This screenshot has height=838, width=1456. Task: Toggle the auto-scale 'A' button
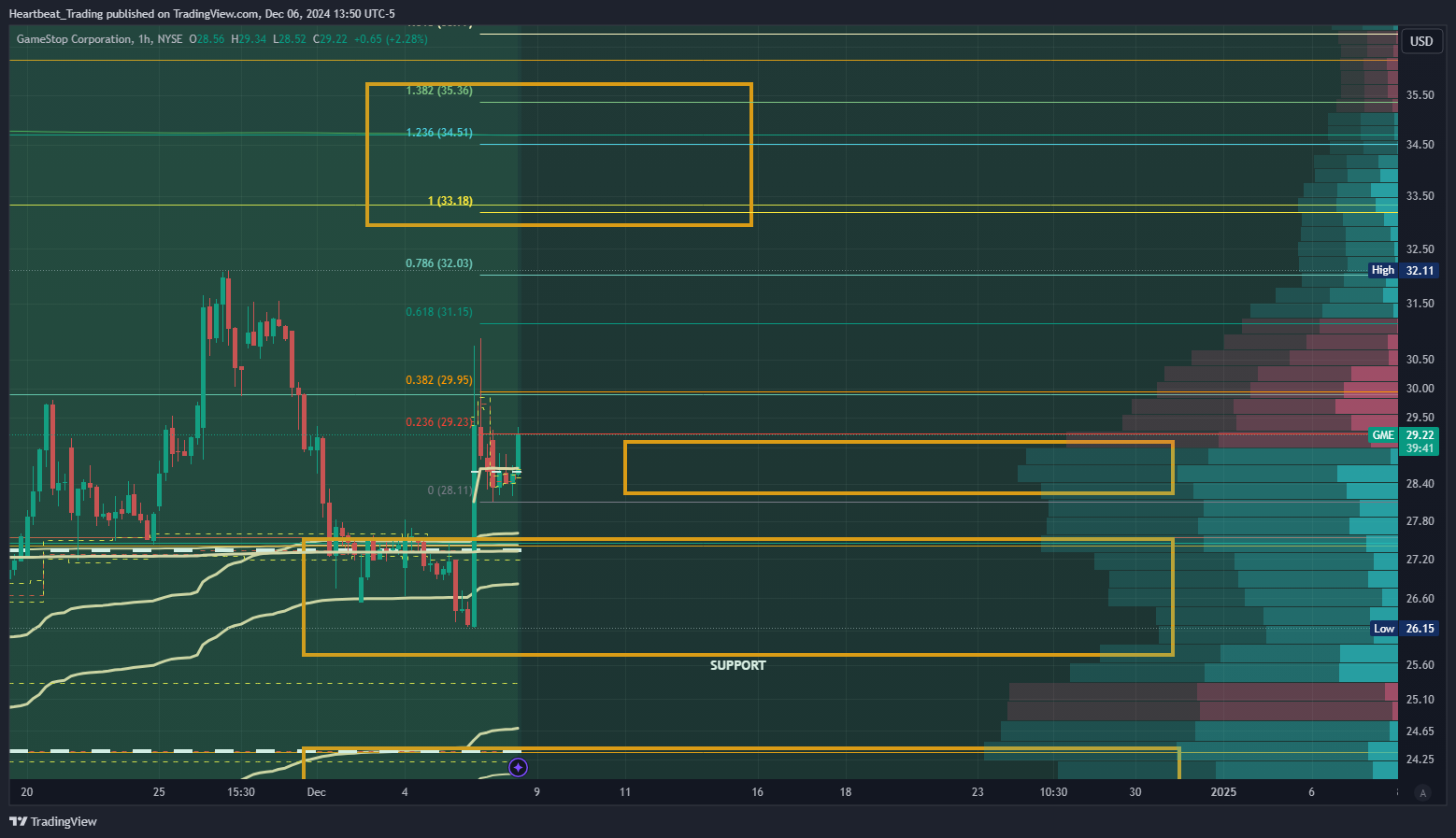tap(1423, 792)
